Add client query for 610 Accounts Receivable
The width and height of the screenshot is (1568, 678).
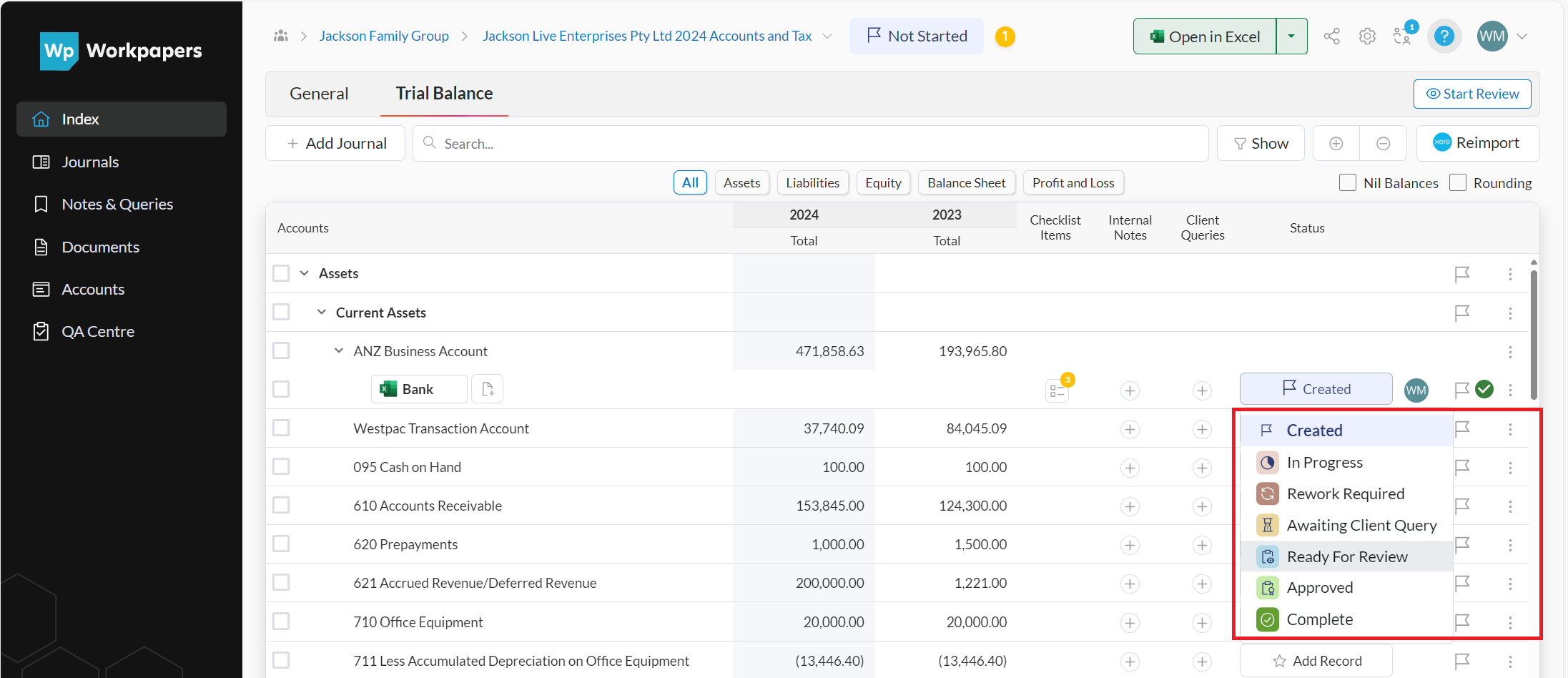(x=1202, y=506)
